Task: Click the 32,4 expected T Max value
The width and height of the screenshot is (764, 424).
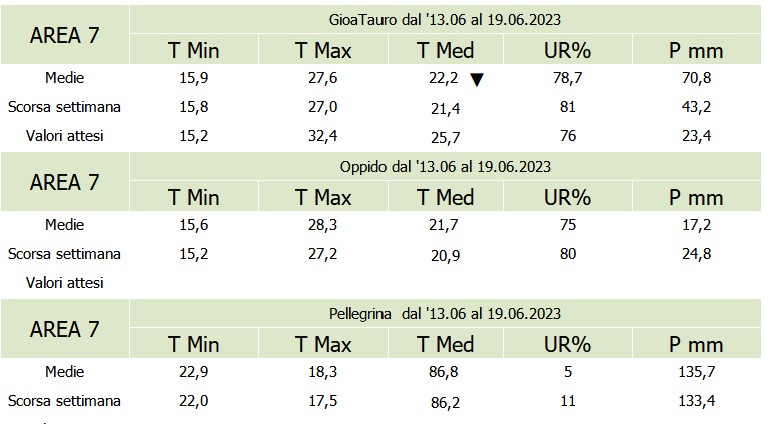Action: click(x=322, y=135)
